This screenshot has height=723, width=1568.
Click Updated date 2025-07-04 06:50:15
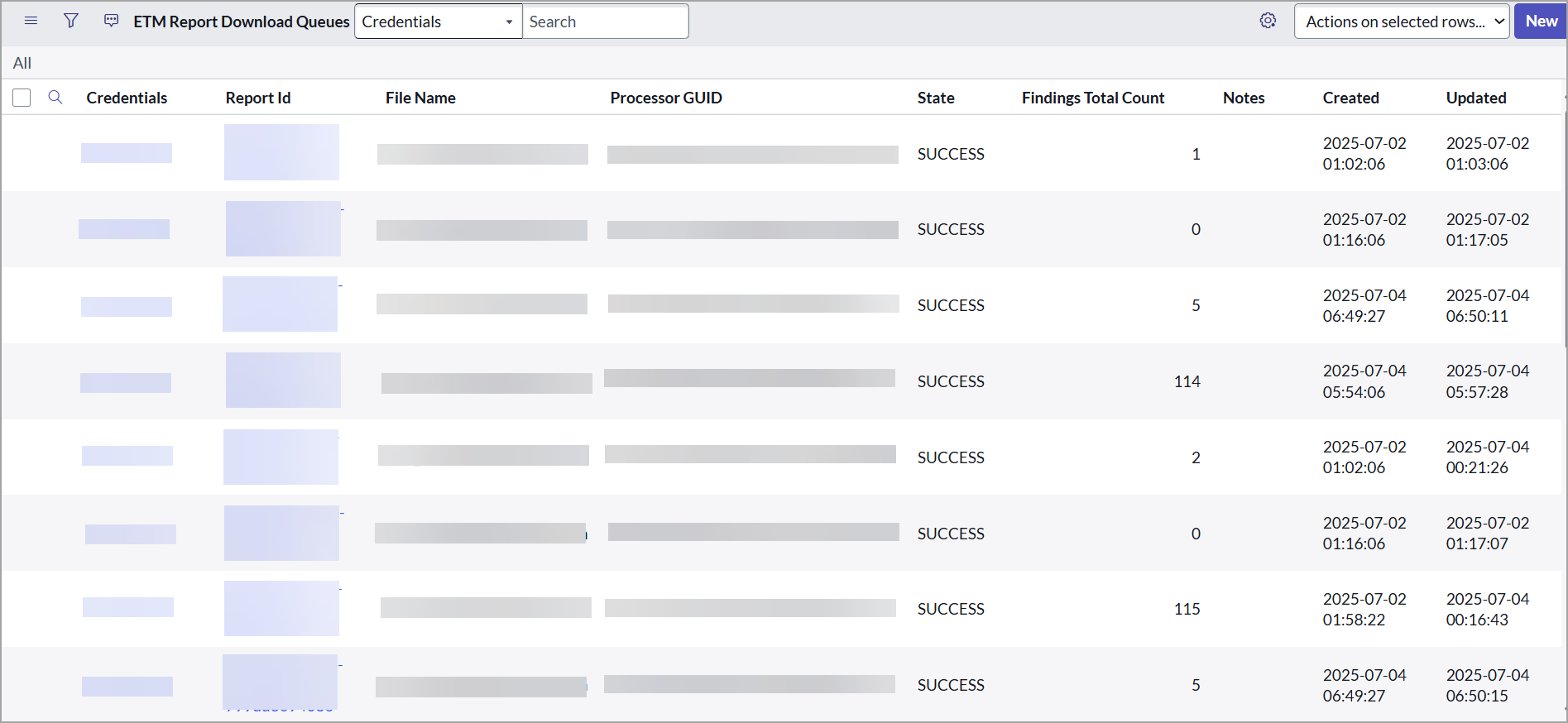pos(1488,685)
